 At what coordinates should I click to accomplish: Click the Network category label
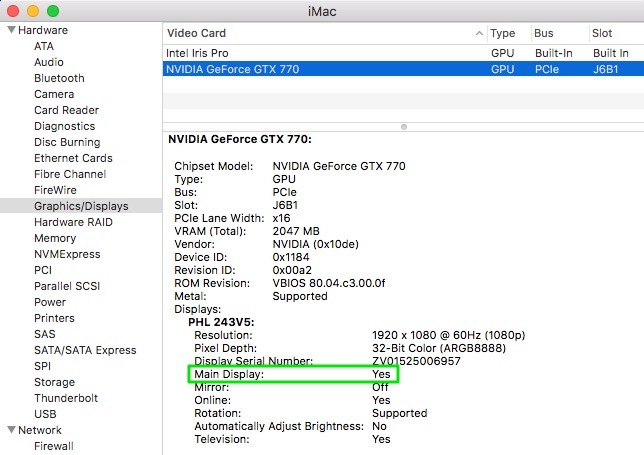[x=40, y=430]
